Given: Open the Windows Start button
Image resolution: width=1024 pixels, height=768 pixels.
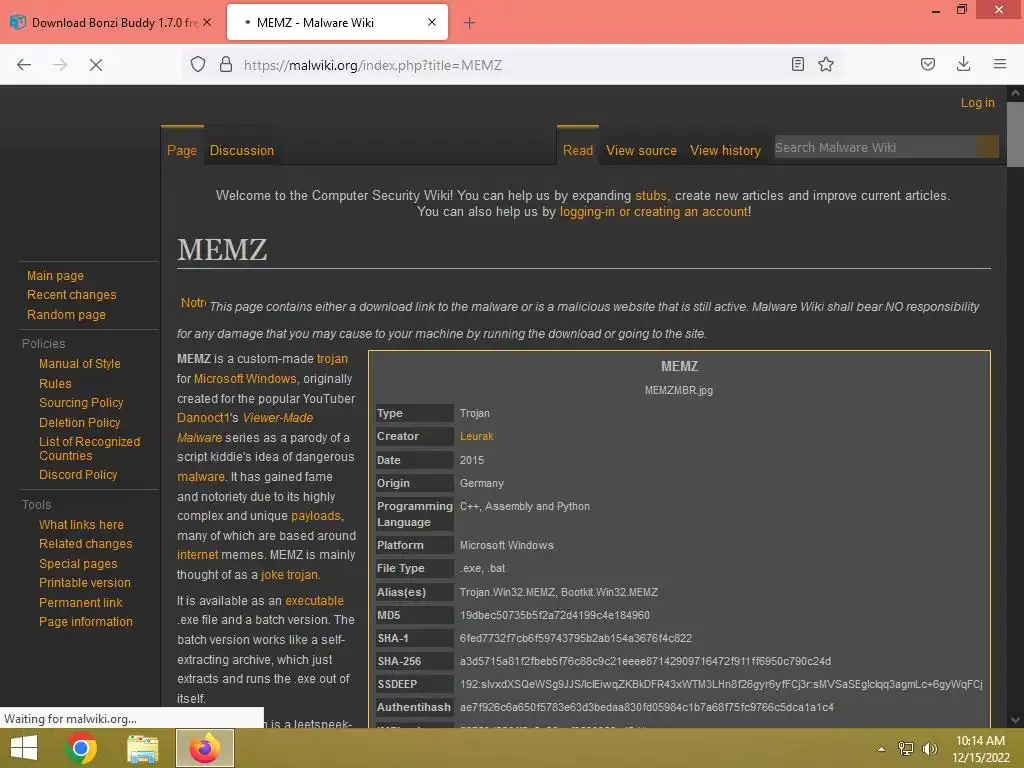Looking at the screenshot, I should pyautogui.click(x=24, y=748).
